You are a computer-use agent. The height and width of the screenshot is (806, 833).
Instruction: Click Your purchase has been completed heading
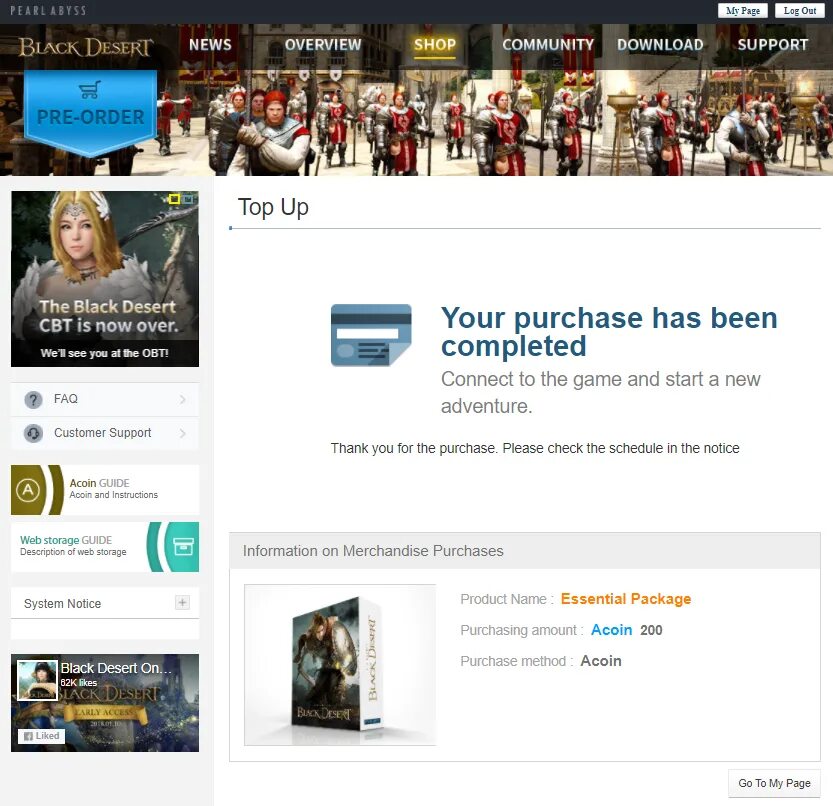pyautogui.click(x=609, y=332)
